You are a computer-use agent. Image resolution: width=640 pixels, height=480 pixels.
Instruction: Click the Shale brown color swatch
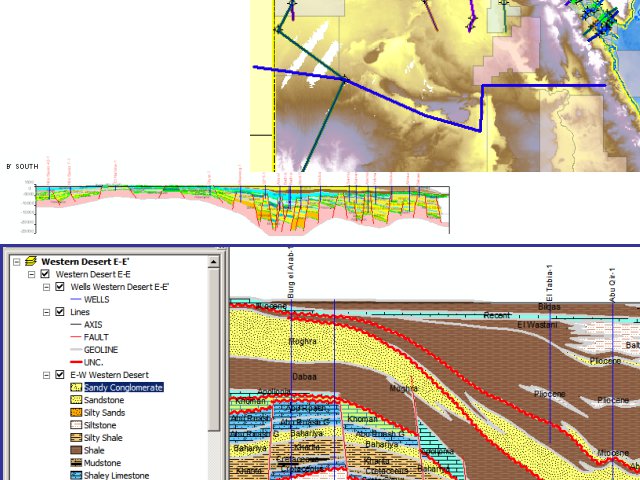pyautogui.click(x=76, y=450)
